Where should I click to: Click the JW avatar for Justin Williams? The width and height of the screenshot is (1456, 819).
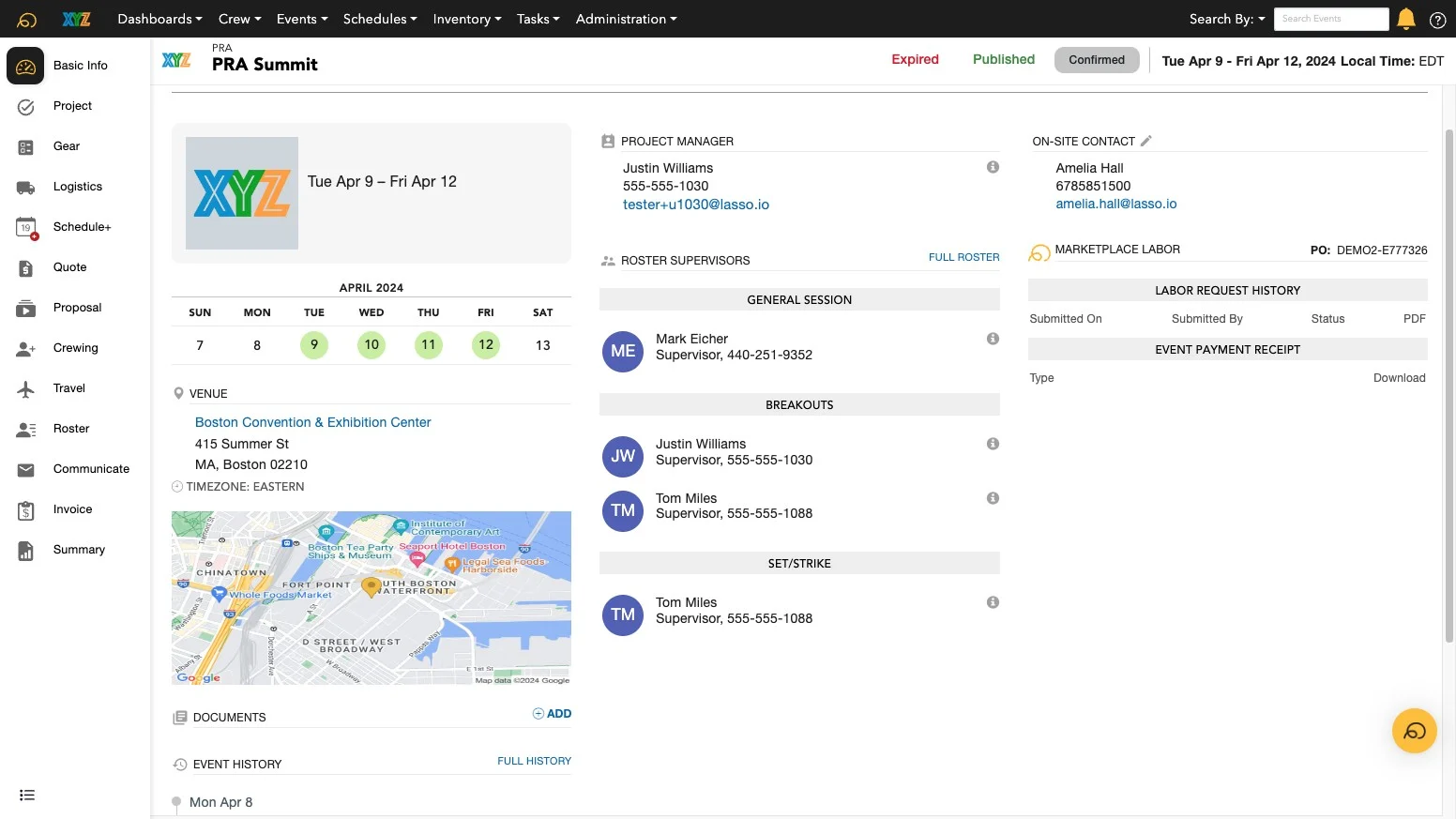[623, 456]
